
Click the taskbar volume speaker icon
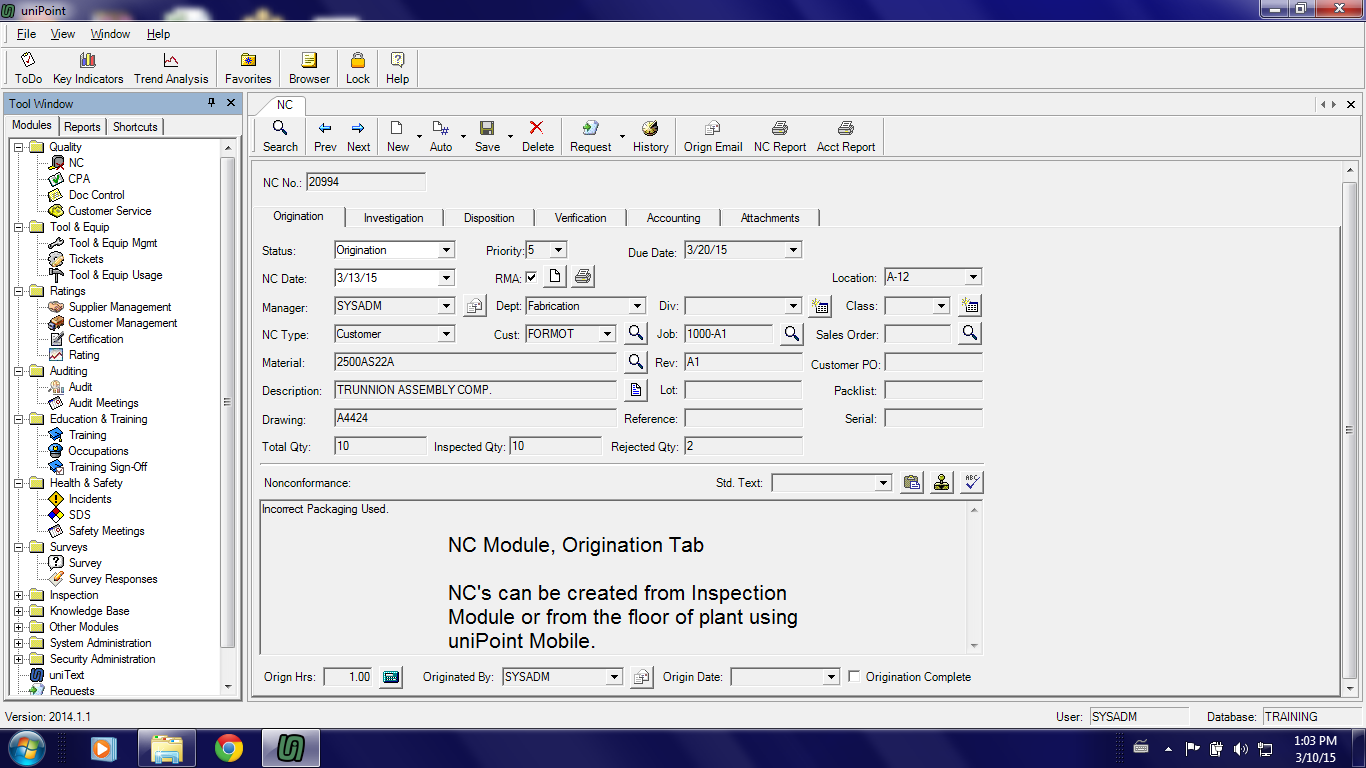pos(1240,748)
